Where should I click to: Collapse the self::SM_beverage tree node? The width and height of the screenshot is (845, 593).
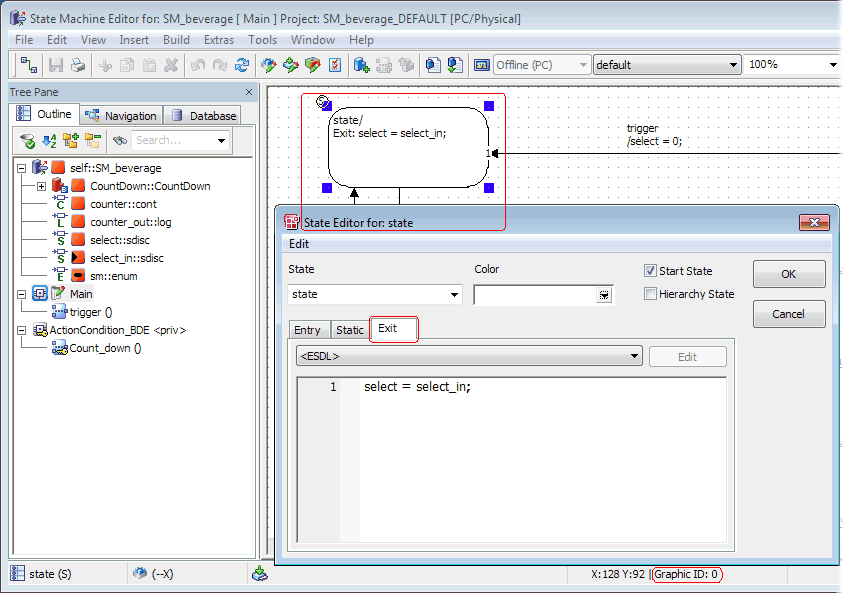[22, 168]
